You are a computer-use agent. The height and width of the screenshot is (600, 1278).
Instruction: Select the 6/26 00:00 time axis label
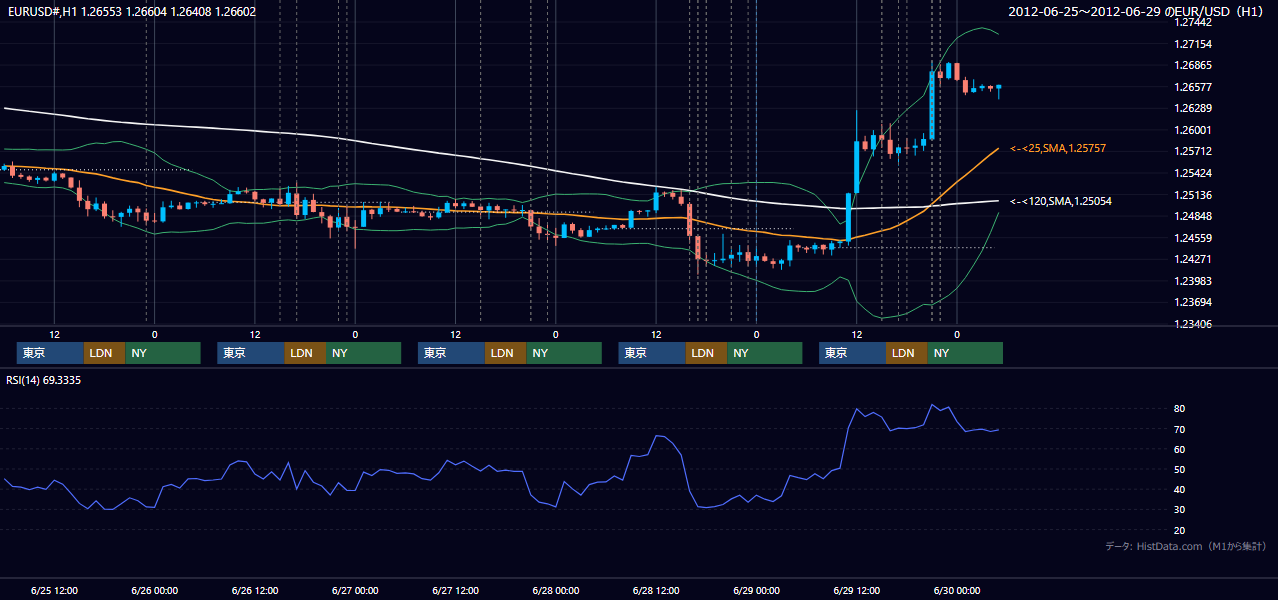(154, 590)
